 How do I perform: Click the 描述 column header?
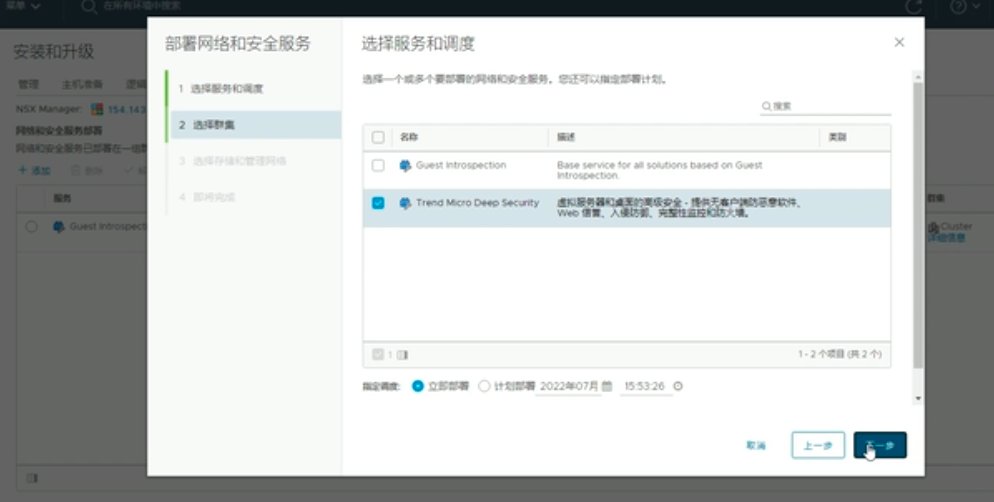pyautogui.click(x=566, y=138)
